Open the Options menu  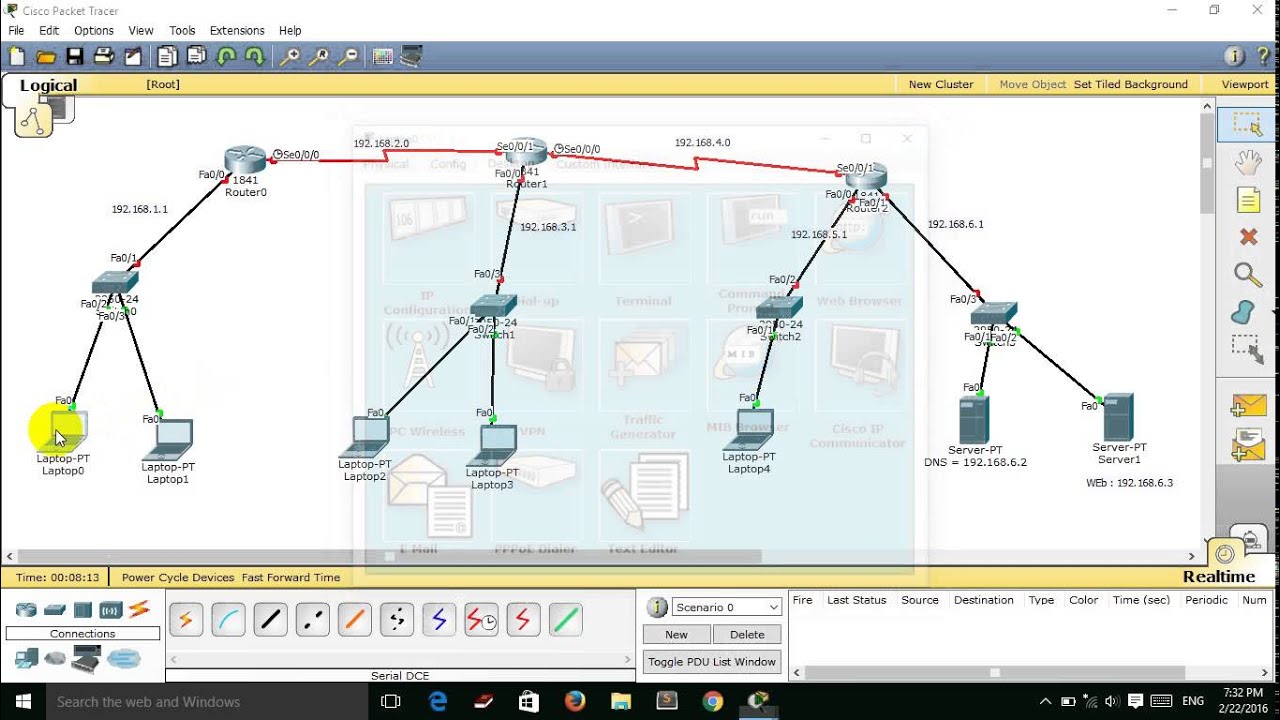point(94,31)
